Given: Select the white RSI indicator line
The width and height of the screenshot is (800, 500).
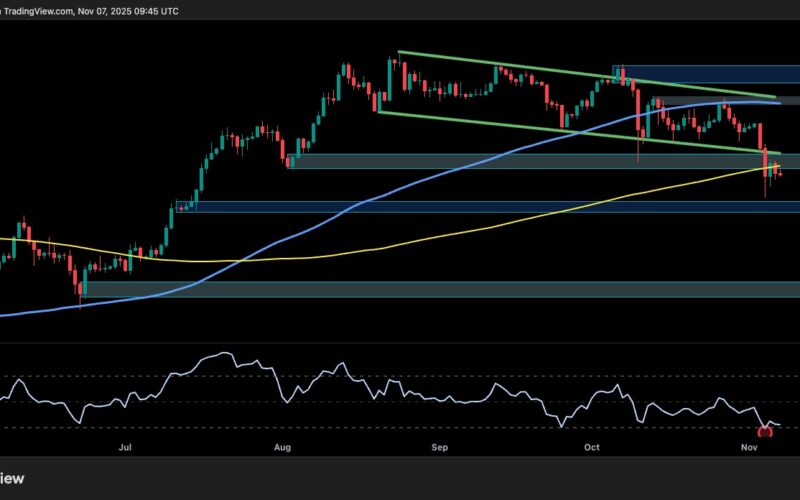Looking at the screenshot, I should (x=230, y=353).
